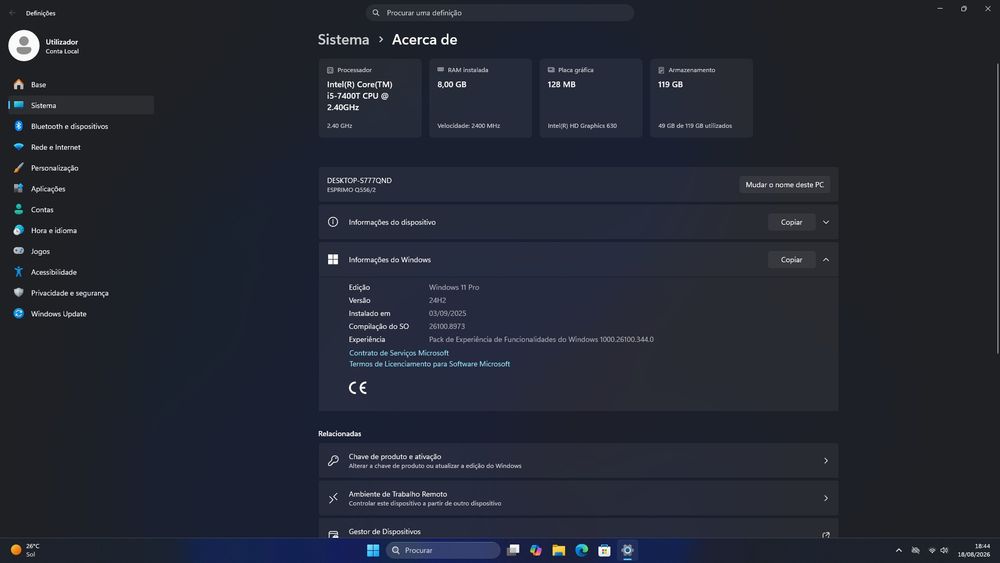Click the key icon for Chave de produto

tap(333, 460)
